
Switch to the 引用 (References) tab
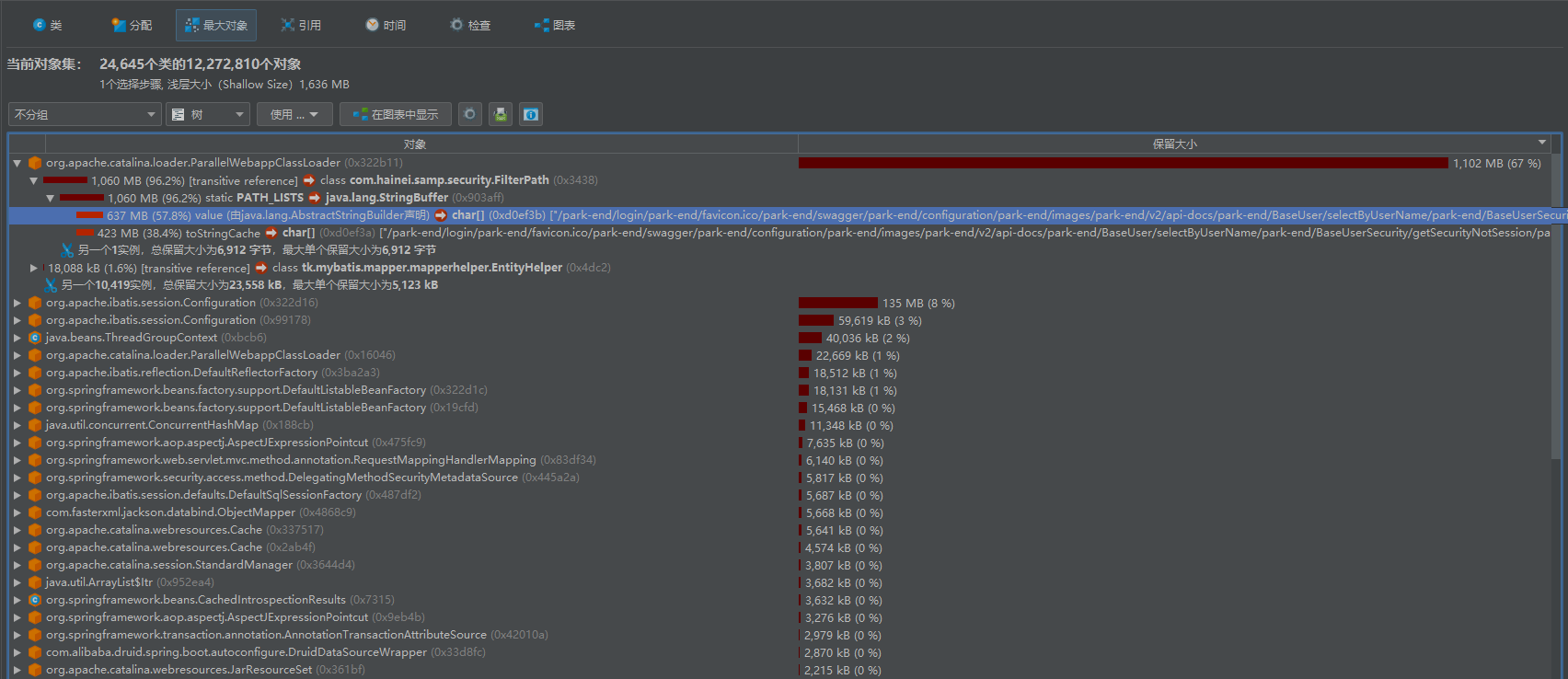click(301, 25)
